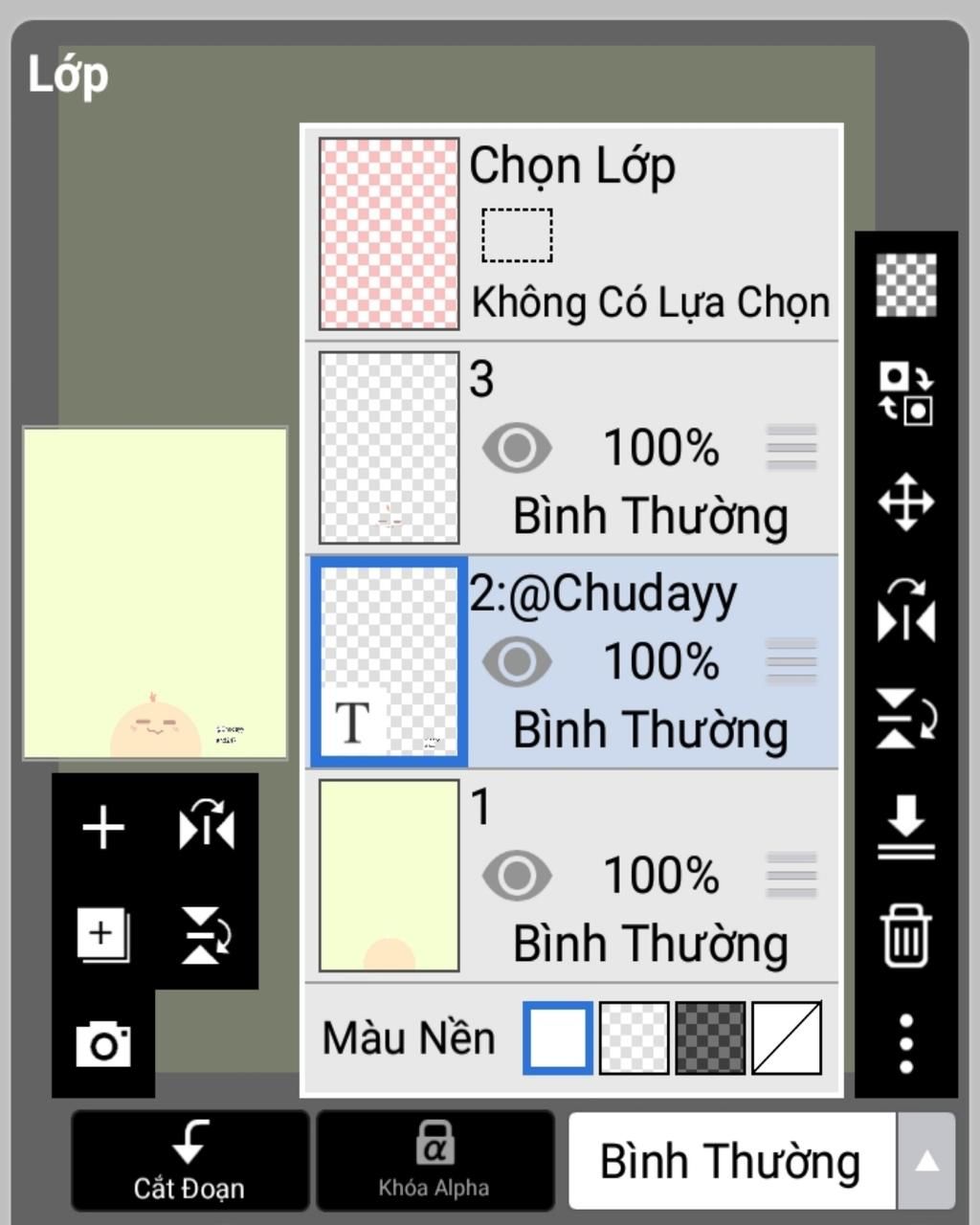Merge layer down with download arrow icon
The height and width of the screenshot is (1225, 980).
pos(905,827)
